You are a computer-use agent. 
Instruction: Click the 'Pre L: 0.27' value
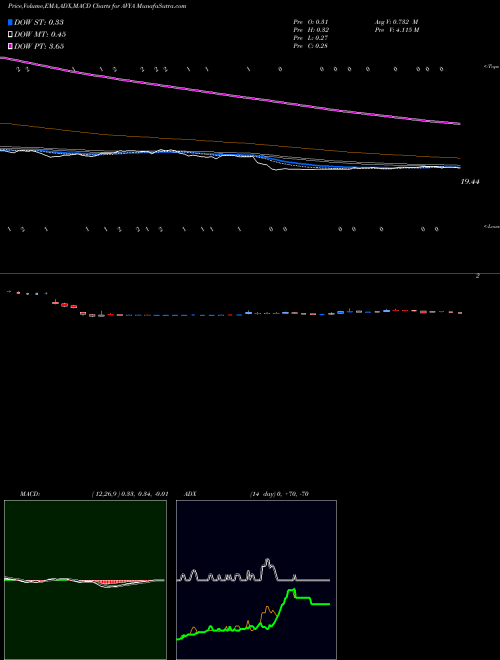tap(311, 38)
